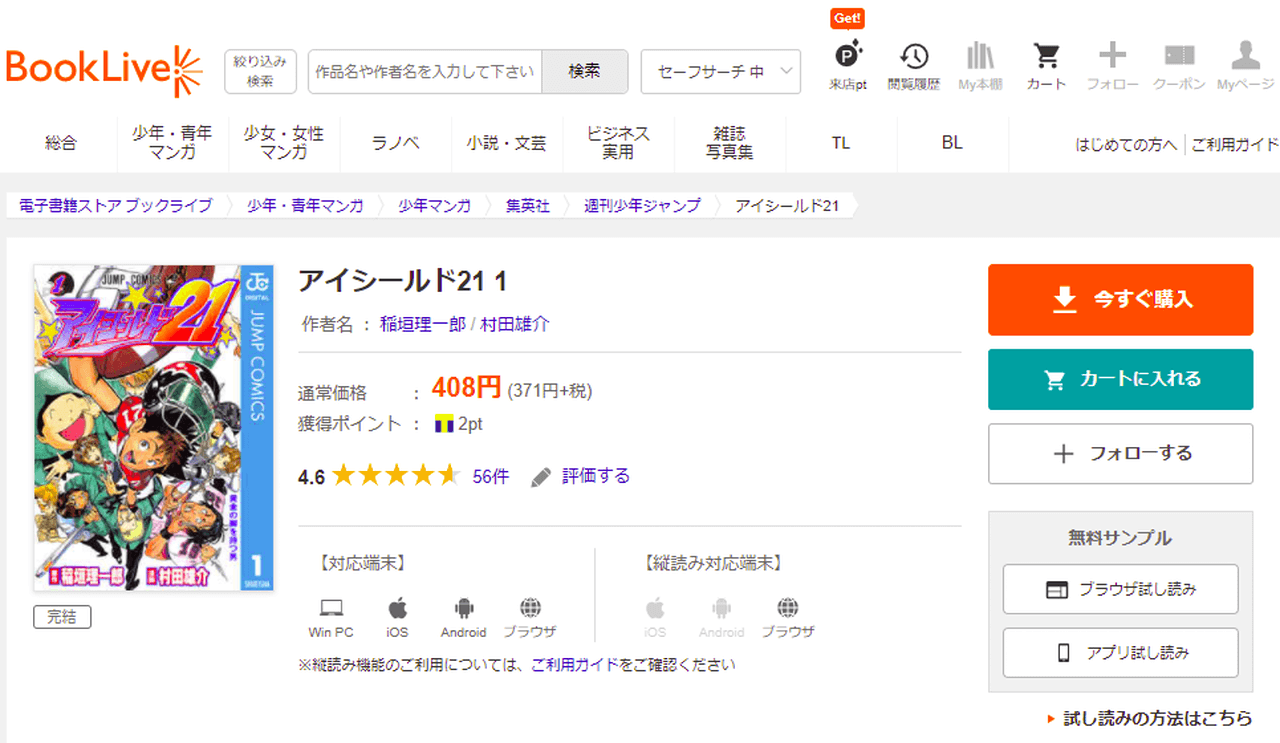Click the 評価する pencil rating link
Viewport: 1280px width, 743px height.
tap(581, 476)
